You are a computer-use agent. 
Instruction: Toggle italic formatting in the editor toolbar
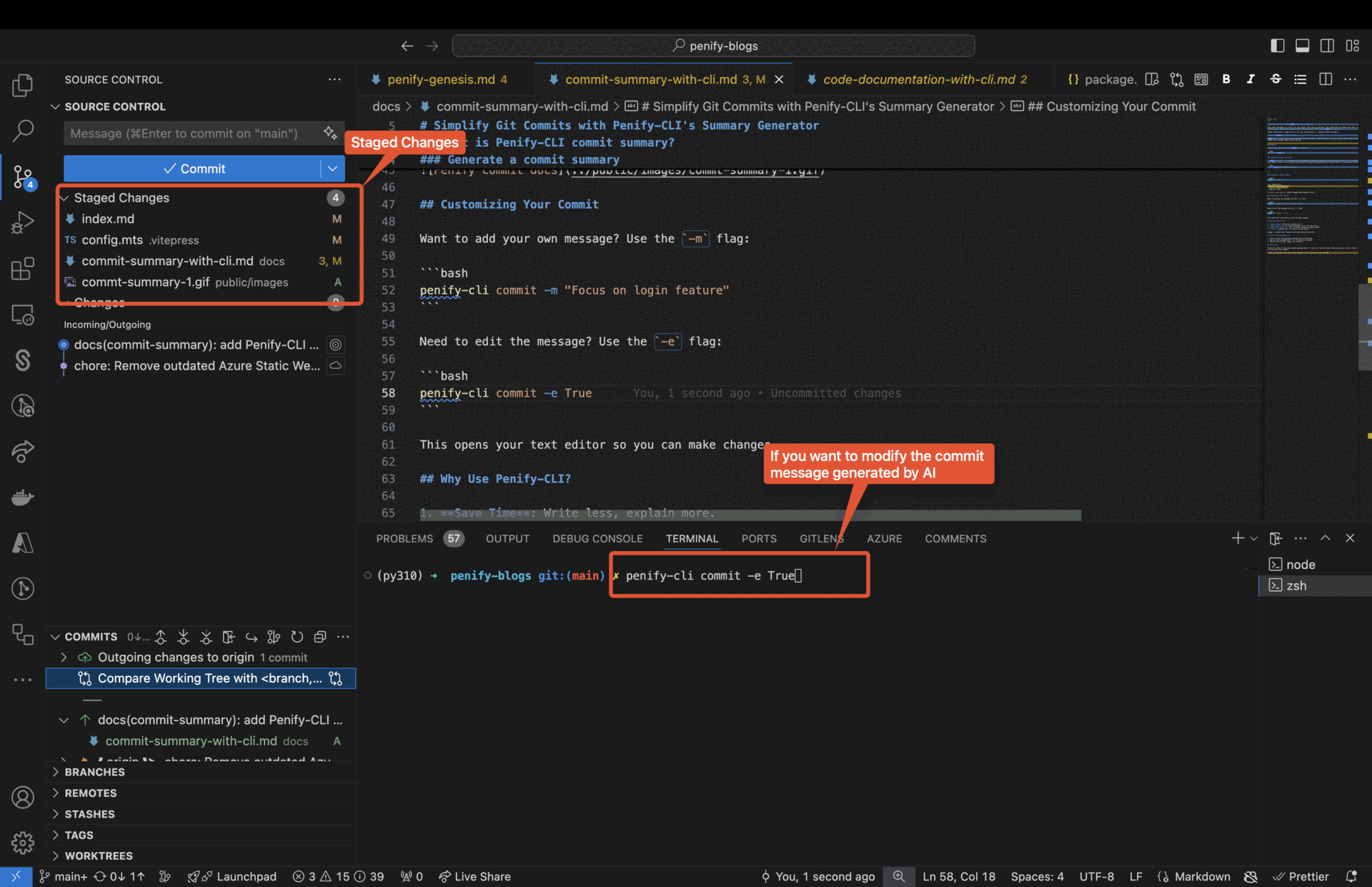1251,79
